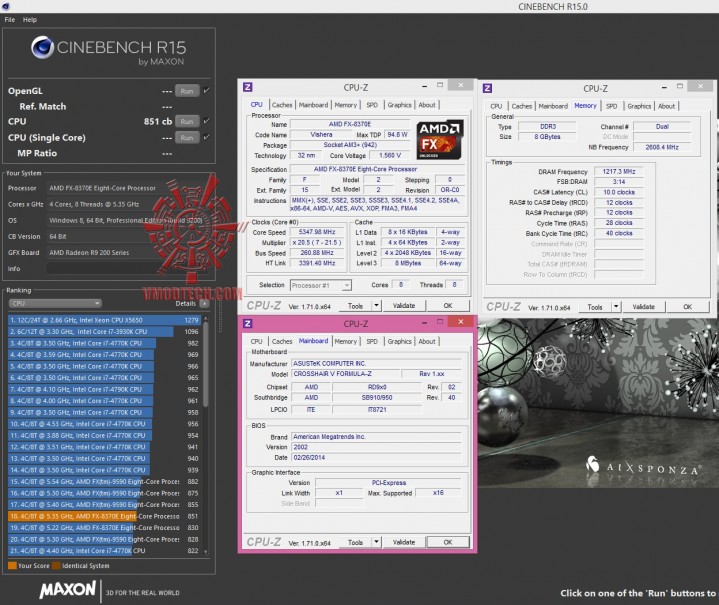This screenshot has height=605, width=719.
Task: Click Validate in CPU-Z CPU window
Action: tap(404, 305)
